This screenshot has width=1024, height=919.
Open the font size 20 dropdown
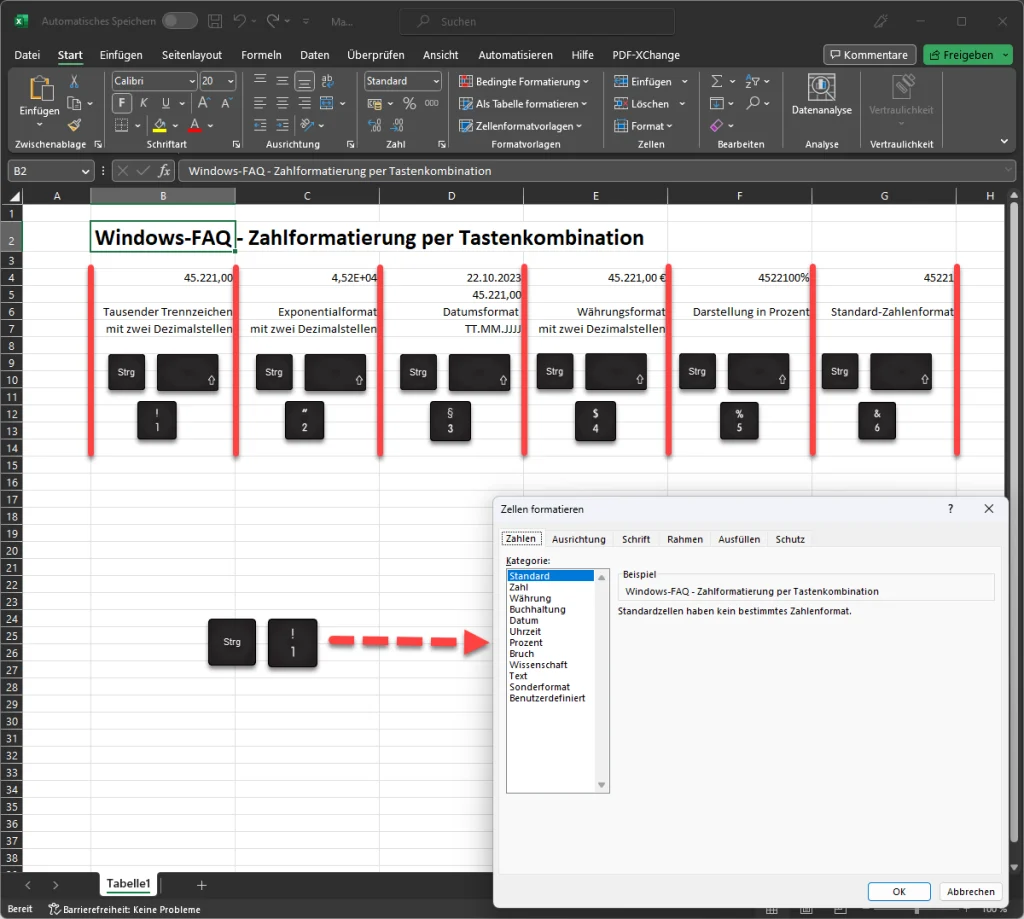tap(231, 81)
